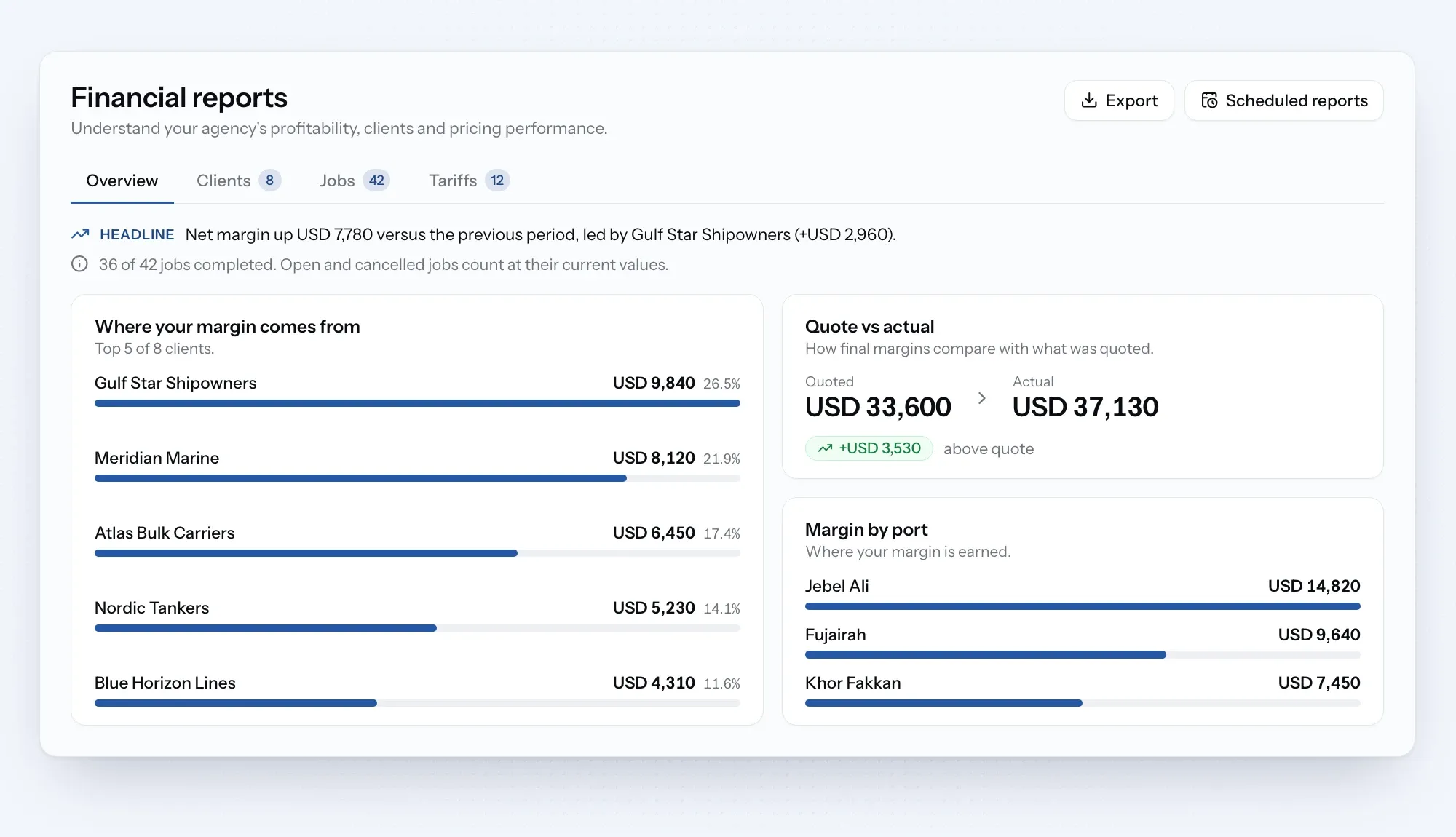Click the Jobs count badge 42
1456x837 pixels.
(376, 181)
